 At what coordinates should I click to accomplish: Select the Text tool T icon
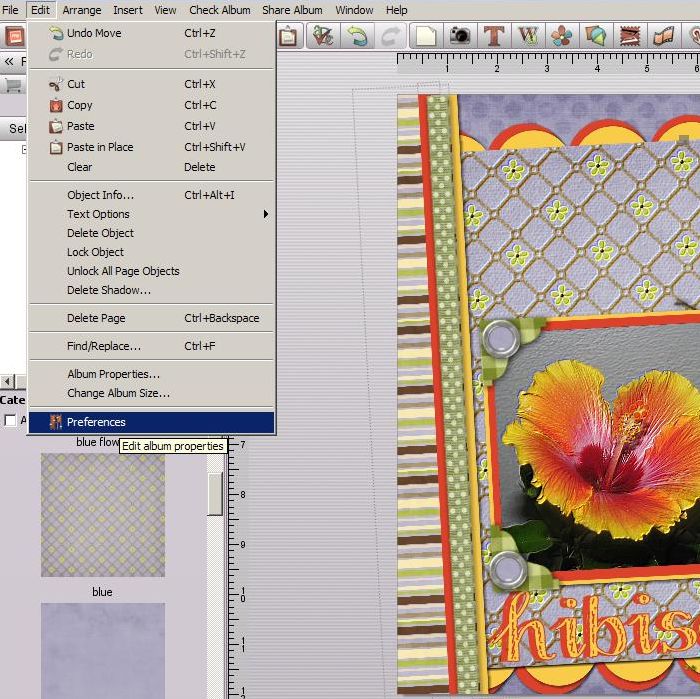pyautogui.click(x=493, y=36)
